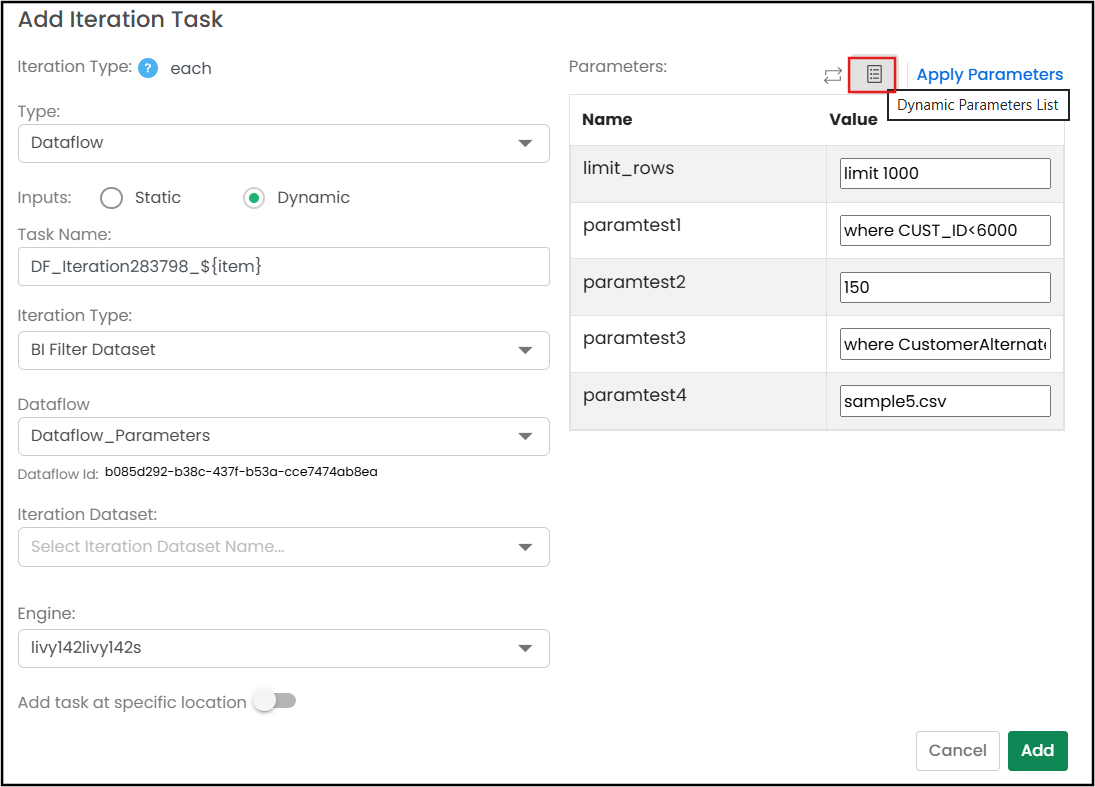This screenshot has width=1095, height=787.
Task: Click the Value column header
Action: tap(853, 119)
